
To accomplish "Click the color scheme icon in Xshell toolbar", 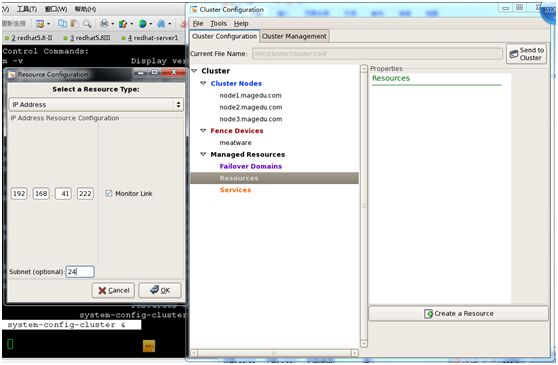I will (x=123, y=24).
